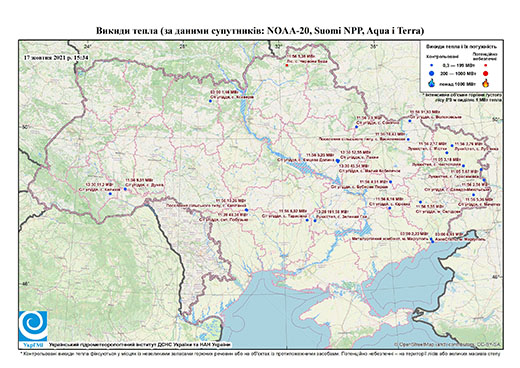Click the large blue circle legend symbol

tap(432, 73)
